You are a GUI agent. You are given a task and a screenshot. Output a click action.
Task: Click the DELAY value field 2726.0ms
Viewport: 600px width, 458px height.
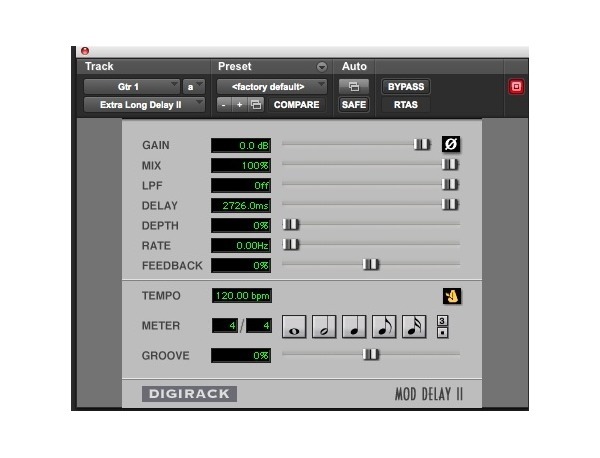tap(241, 205)
